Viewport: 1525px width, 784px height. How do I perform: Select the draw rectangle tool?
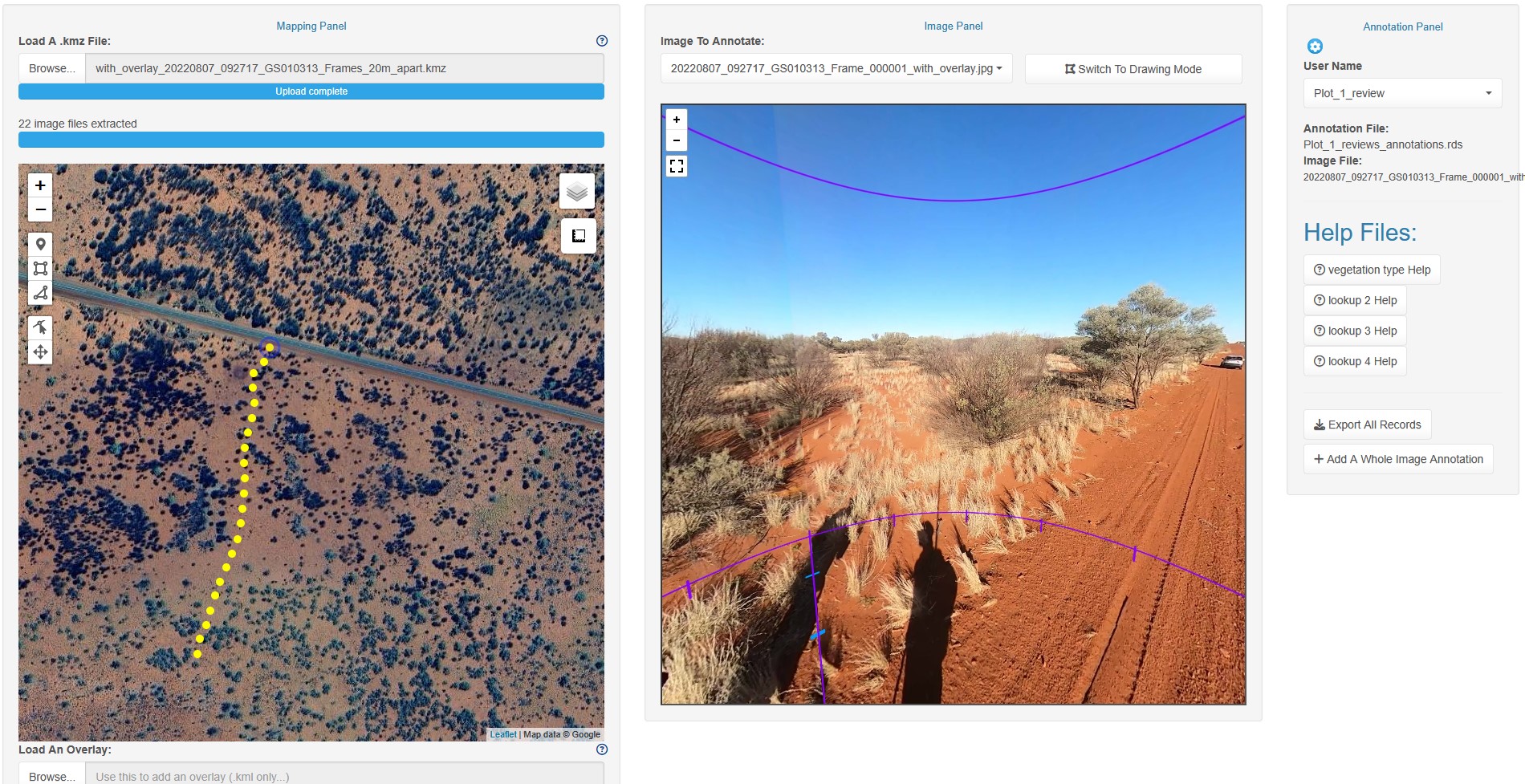pyautogui.click(x=40, y=268)
